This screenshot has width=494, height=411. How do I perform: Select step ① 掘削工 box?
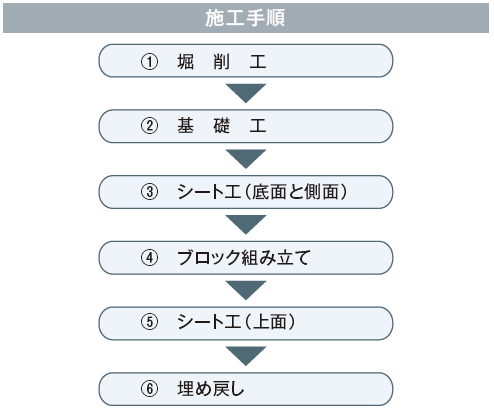[246, 61]
